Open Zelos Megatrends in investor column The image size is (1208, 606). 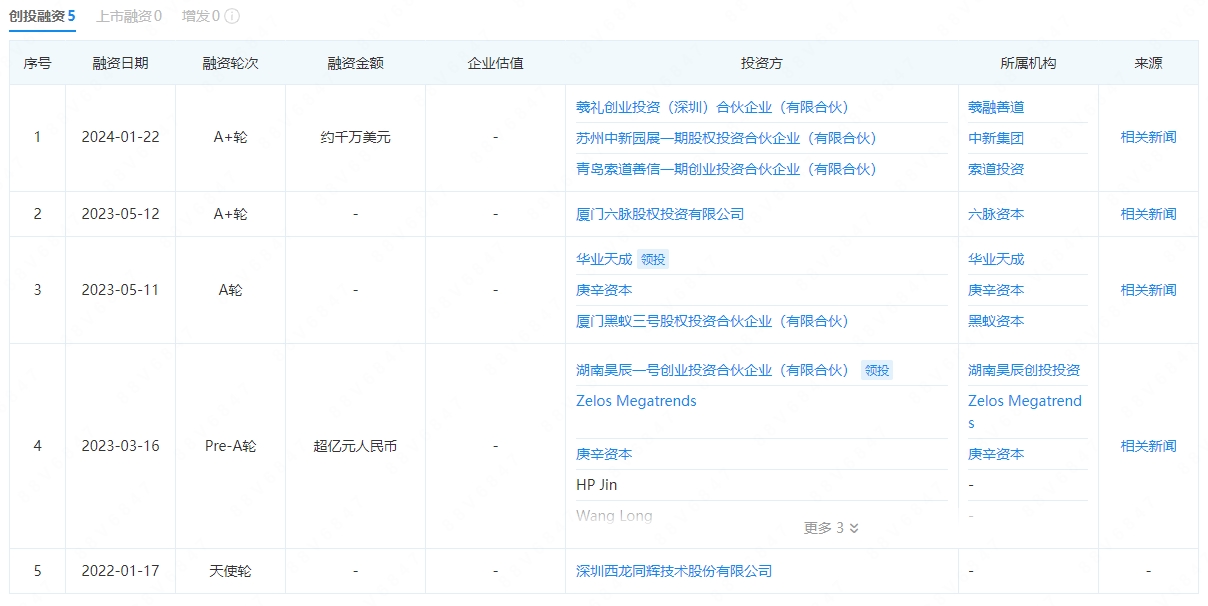tap(636, 401)
